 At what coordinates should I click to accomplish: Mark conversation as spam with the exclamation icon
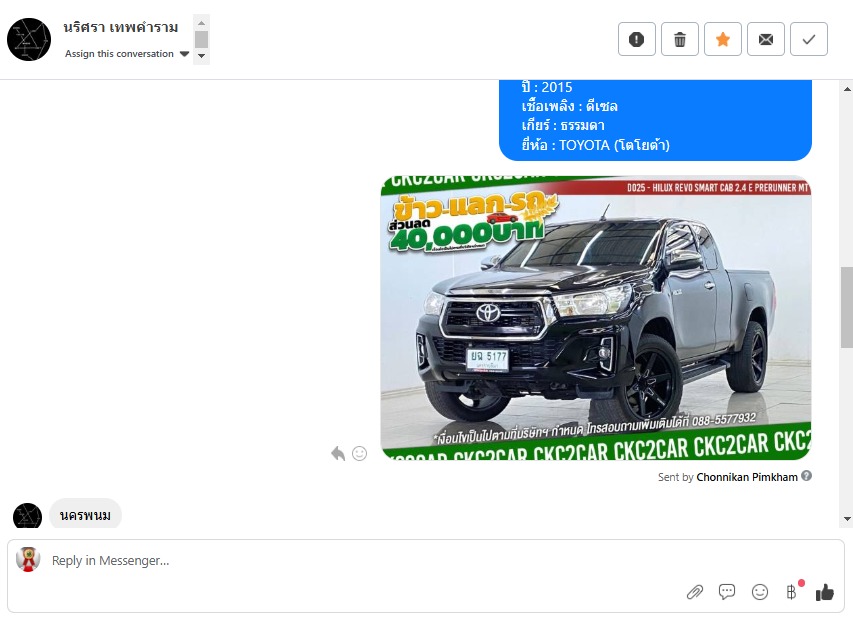[636, 39]
